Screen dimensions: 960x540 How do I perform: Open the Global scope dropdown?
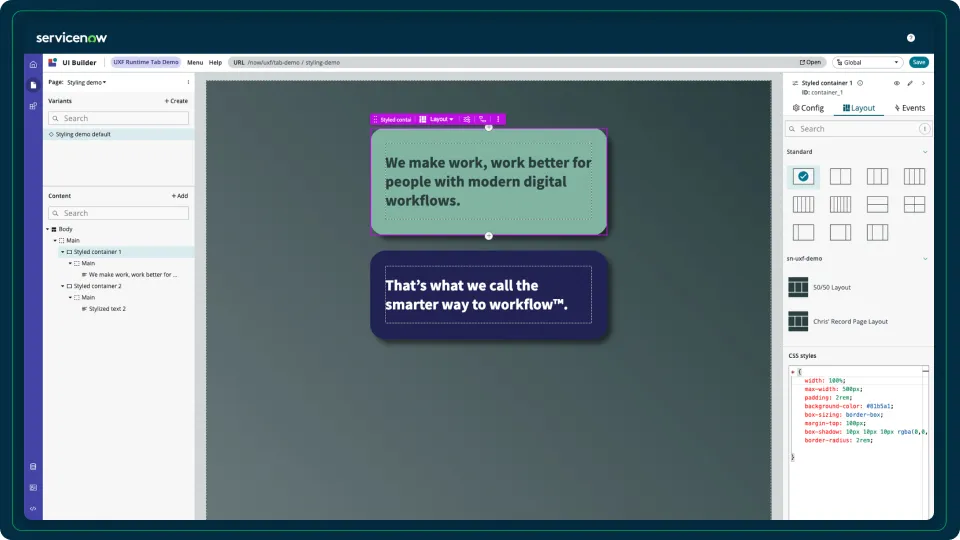pos(868,62)
